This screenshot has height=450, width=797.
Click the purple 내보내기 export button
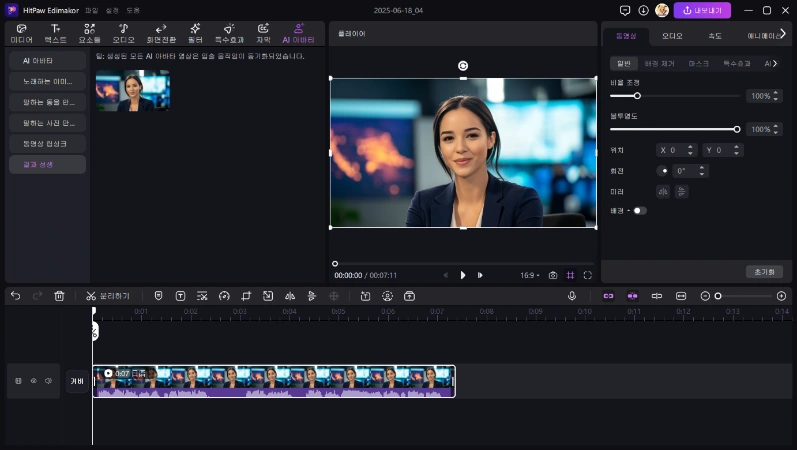coord(702,10)
